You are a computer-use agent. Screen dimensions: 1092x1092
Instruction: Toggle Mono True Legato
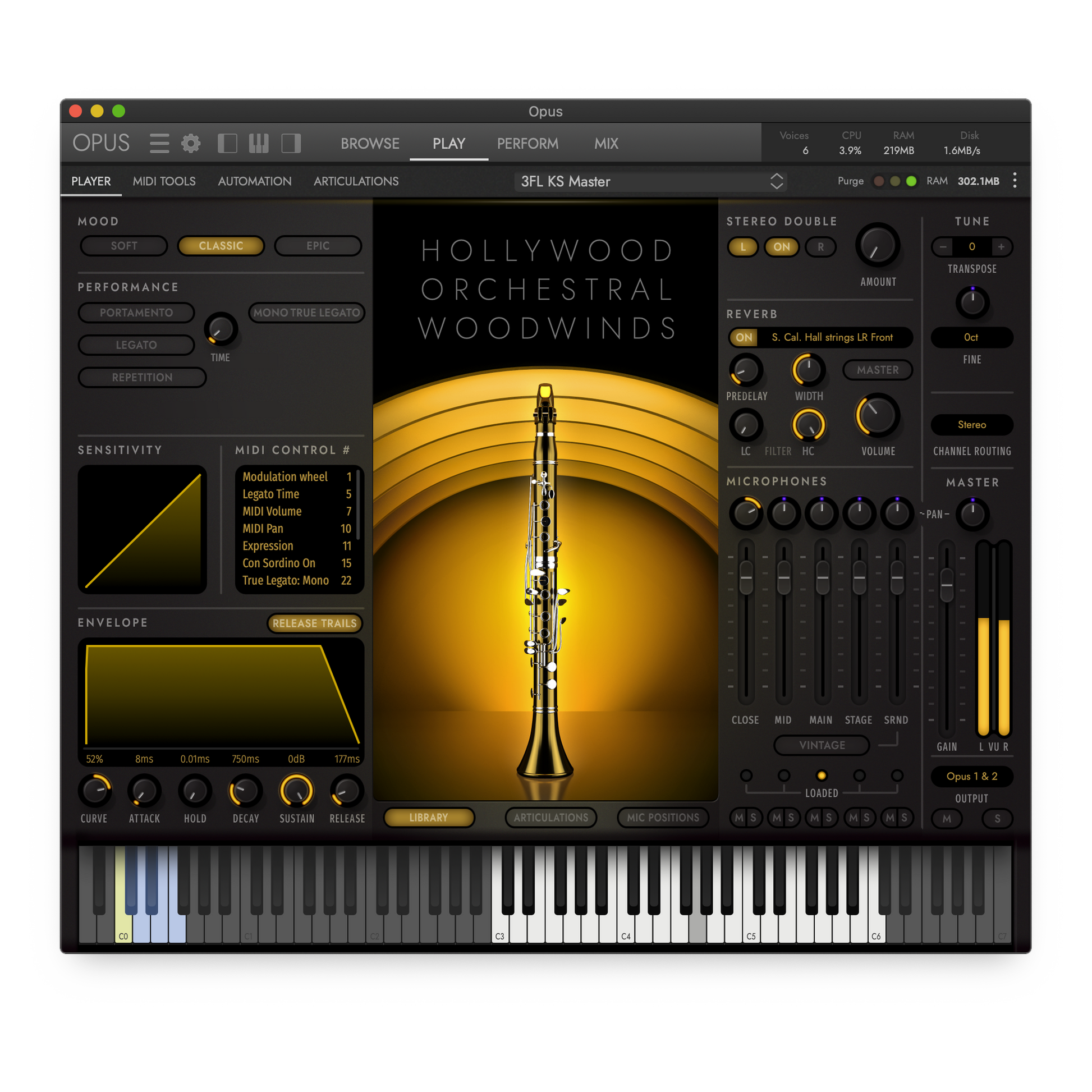306,313
